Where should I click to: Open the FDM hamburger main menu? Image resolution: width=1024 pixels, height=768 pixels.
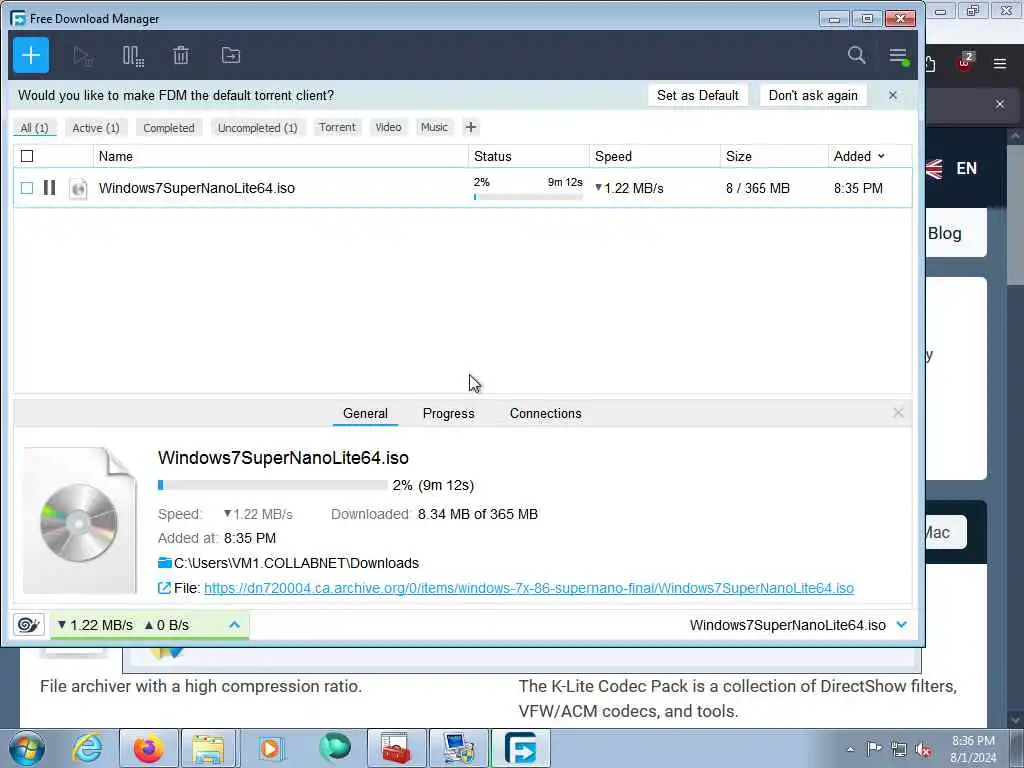899,56
